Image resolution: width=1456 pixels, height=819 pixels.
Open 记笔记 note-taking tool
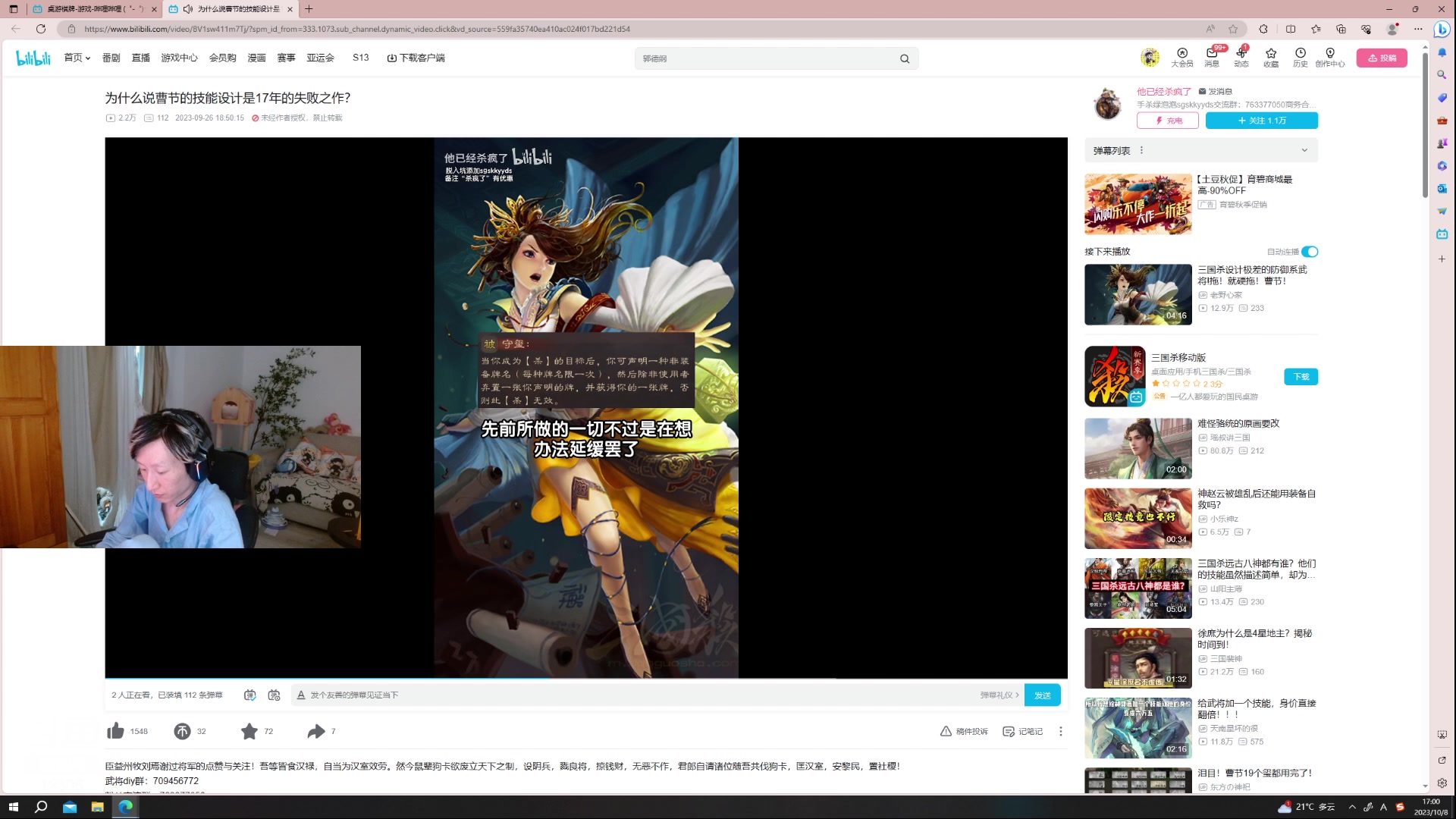pos(1022,731)
